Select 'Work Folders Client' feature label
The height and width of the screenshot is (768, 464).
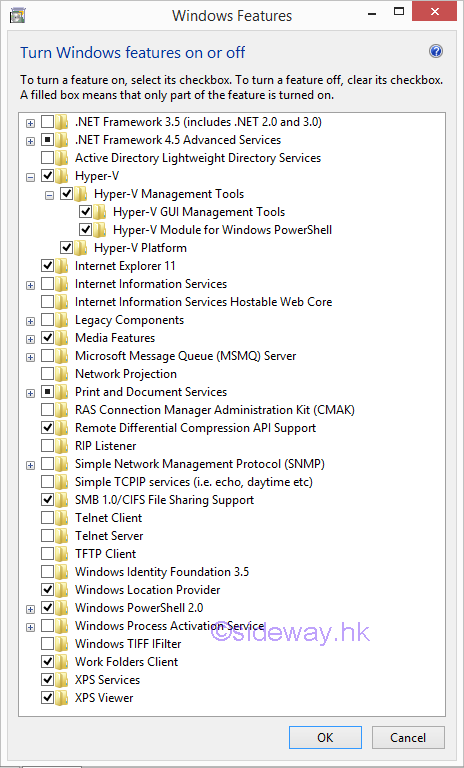tap(126, 662)
